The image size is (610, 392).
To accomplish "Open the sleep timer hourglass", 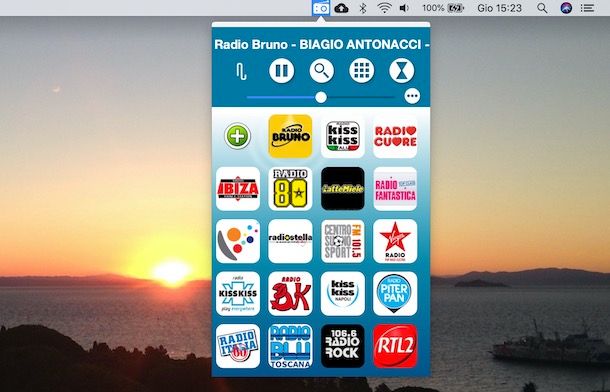I will click(401, 71).
